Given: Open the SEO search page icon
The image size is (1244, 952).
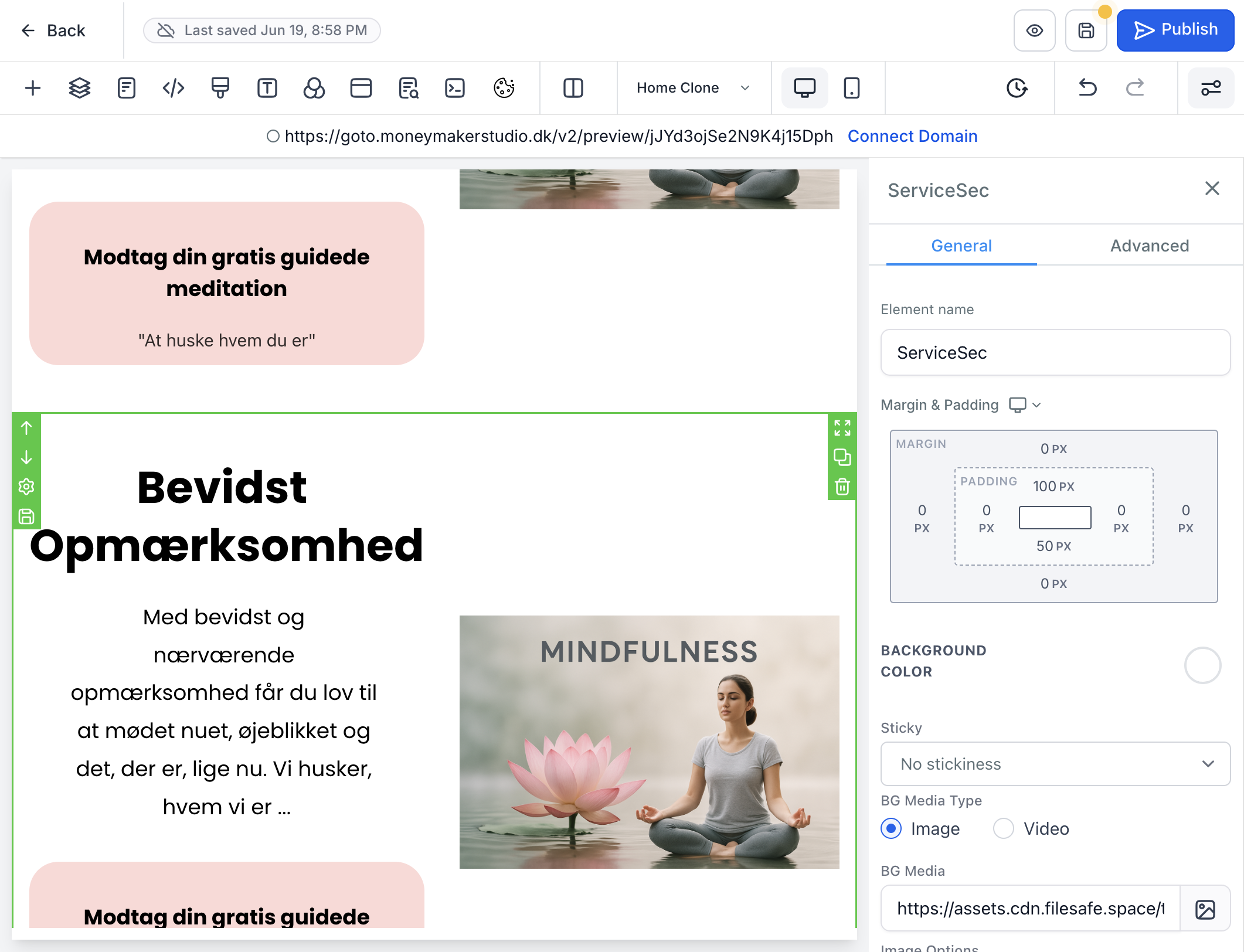Looking at the screenshot, I should (408, 88).
